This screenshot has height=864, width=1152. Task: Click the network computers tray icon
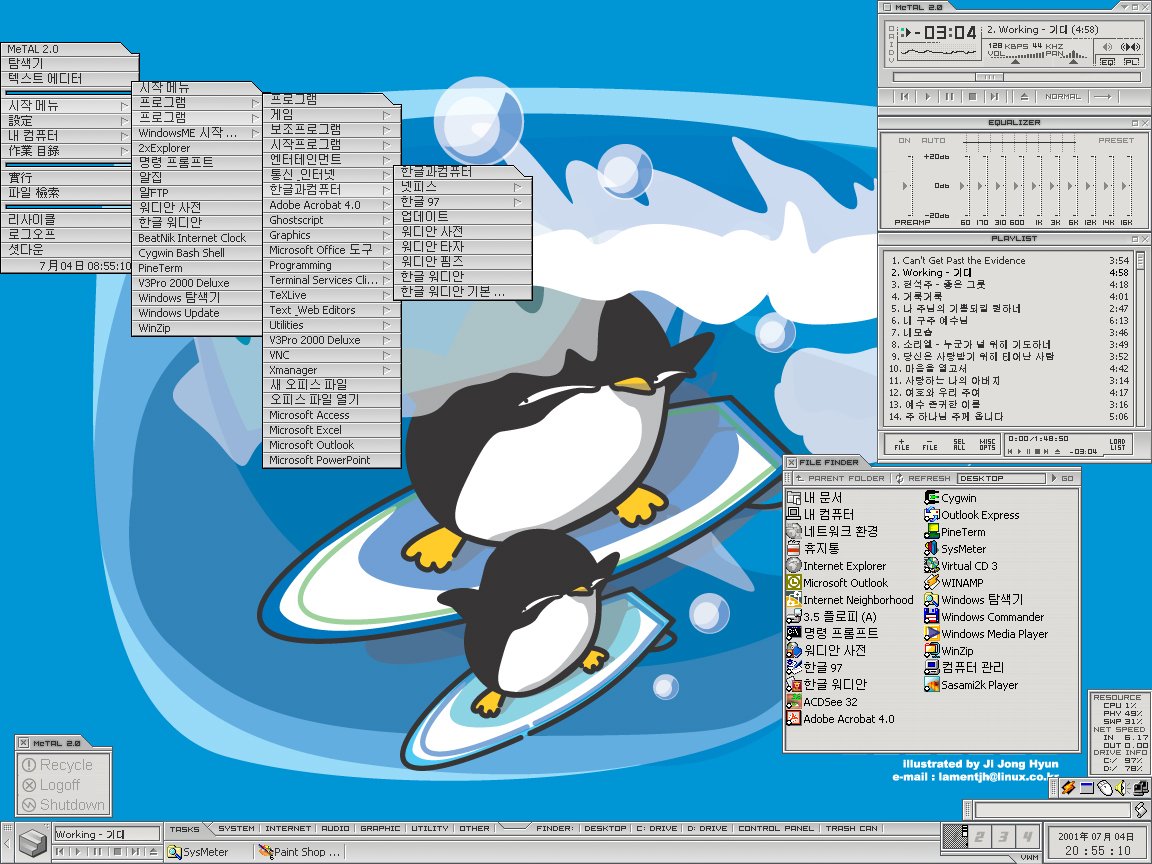coord(1141,788)
